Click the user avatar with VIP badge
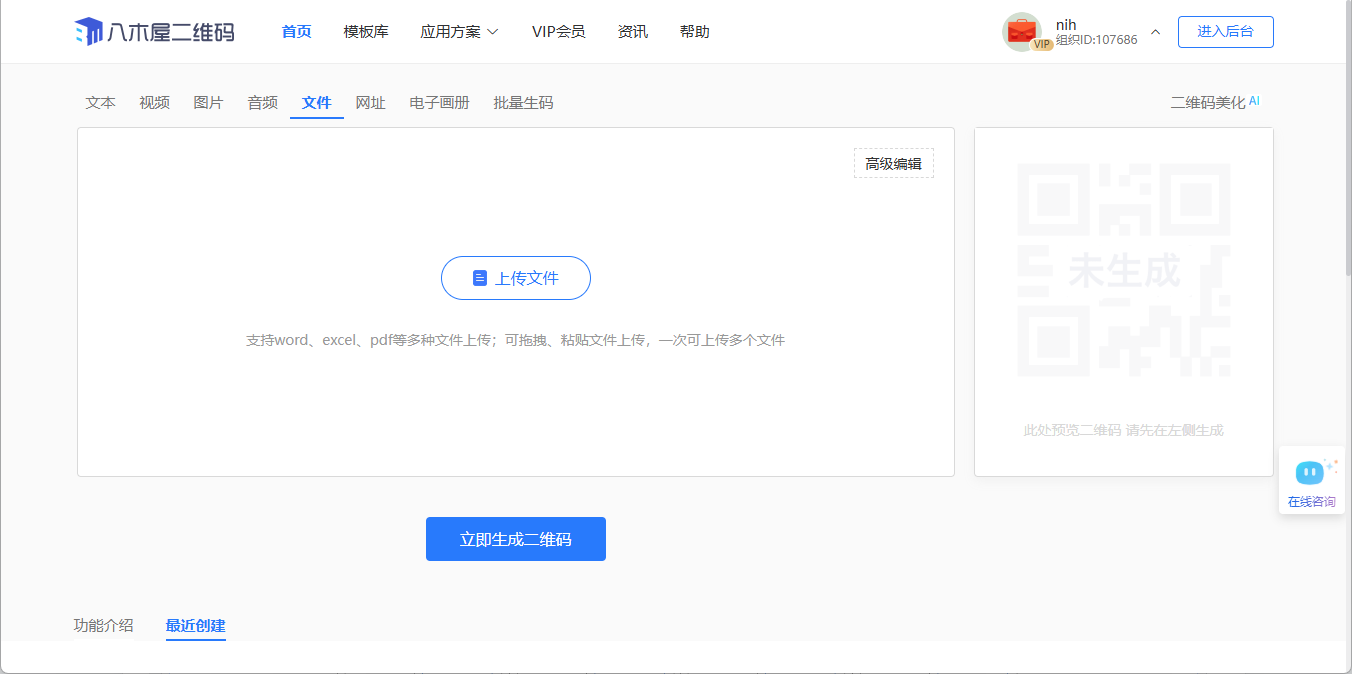This screenshot has width=1352, height=674. pyautogui.click(x=1022, y=32)
